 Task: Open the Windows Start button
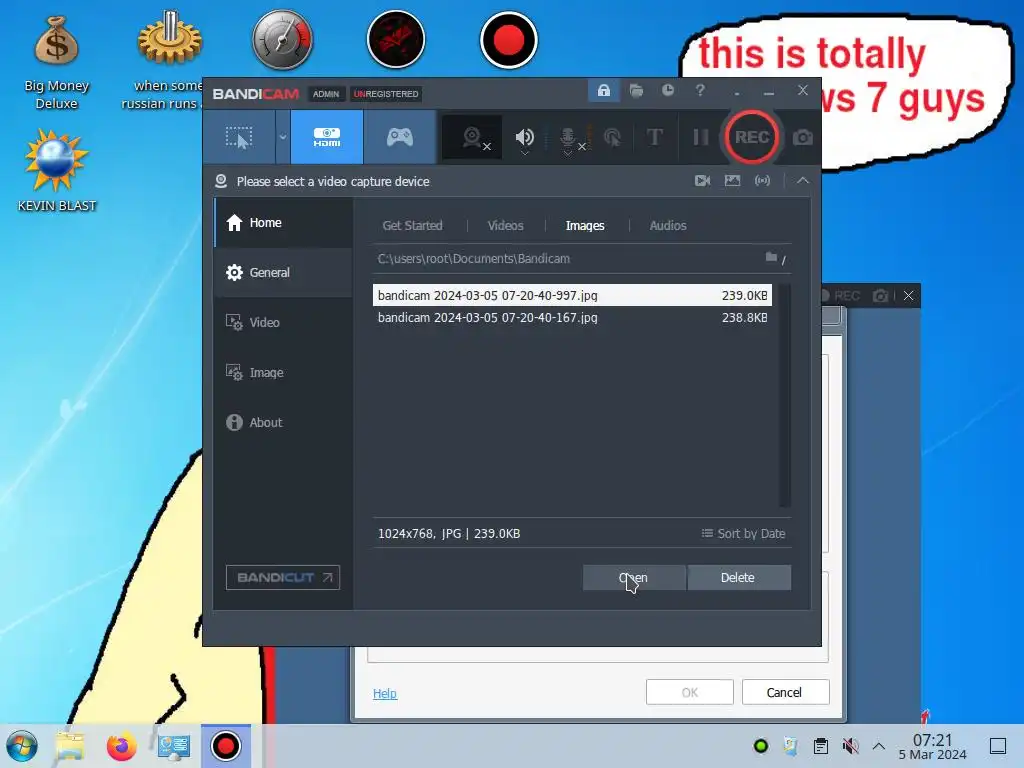(22, 746)
